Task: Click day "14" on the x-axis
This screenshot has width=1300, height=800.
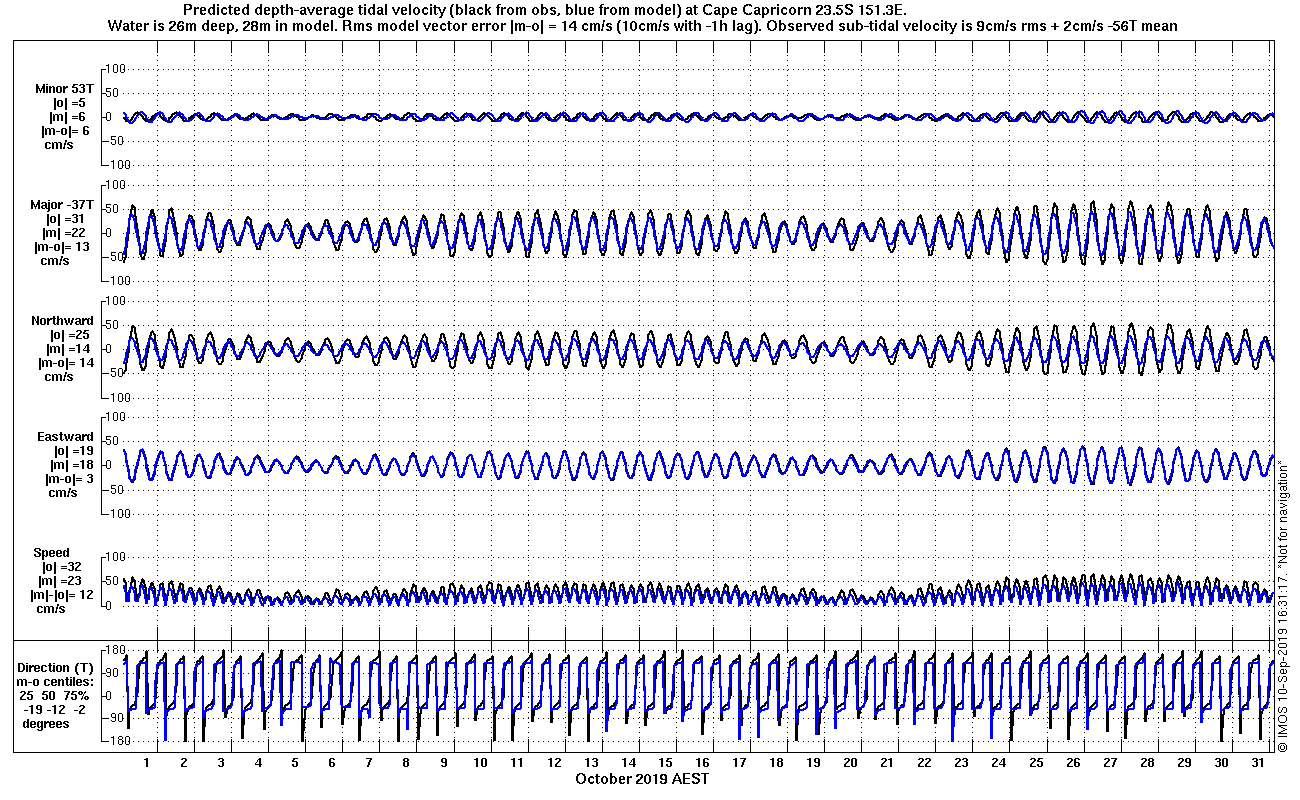Action: point(628,762)
